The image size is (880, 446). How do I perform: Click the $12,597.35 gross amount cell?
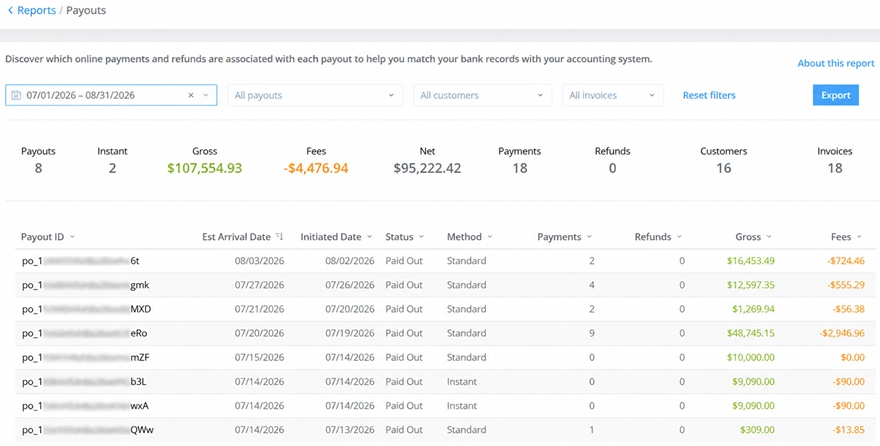coord(751,285)
